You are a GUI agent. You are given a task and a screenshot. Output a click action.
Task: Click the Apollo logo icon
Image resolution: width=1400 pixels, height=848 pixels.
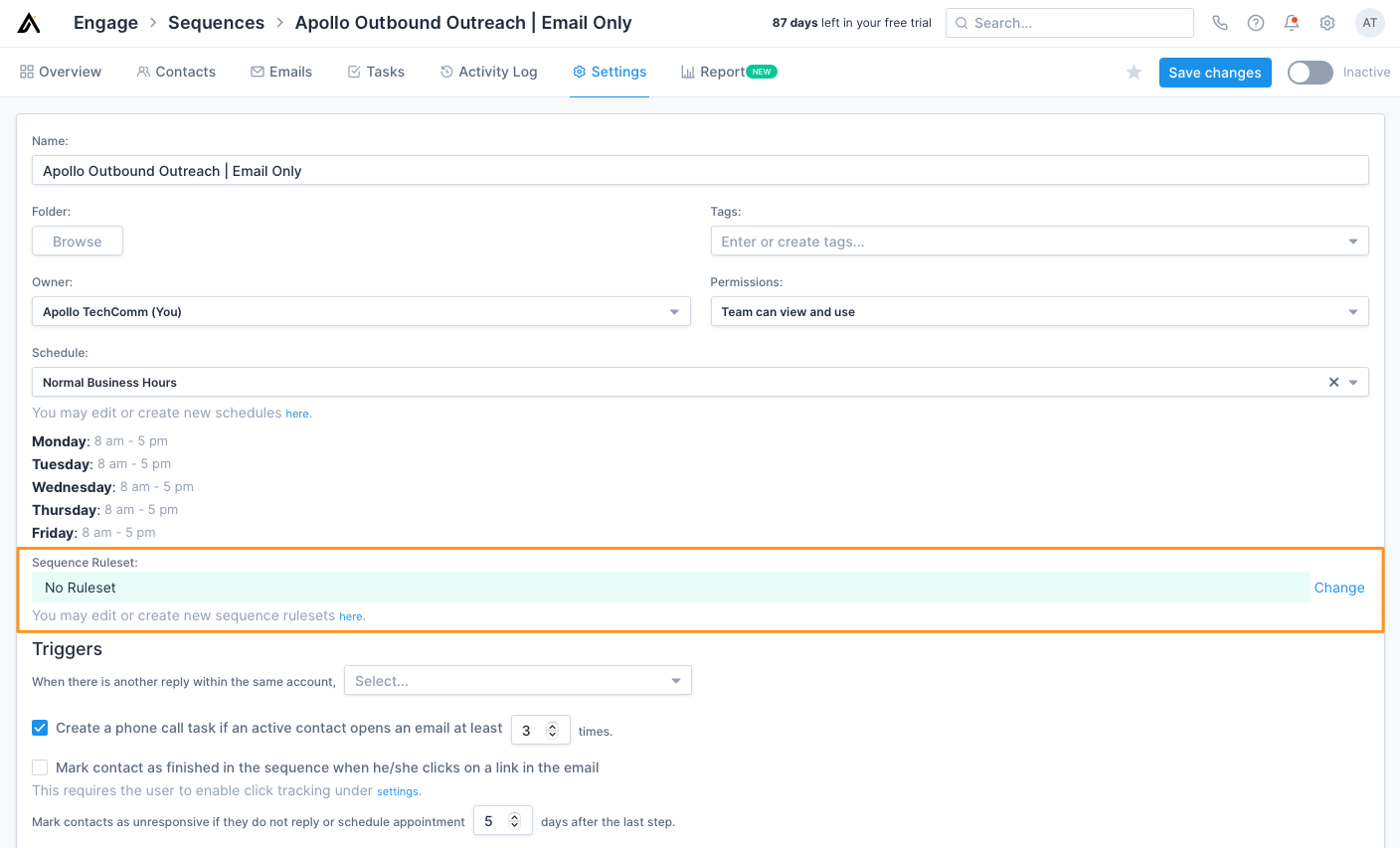tap(29, 23)
